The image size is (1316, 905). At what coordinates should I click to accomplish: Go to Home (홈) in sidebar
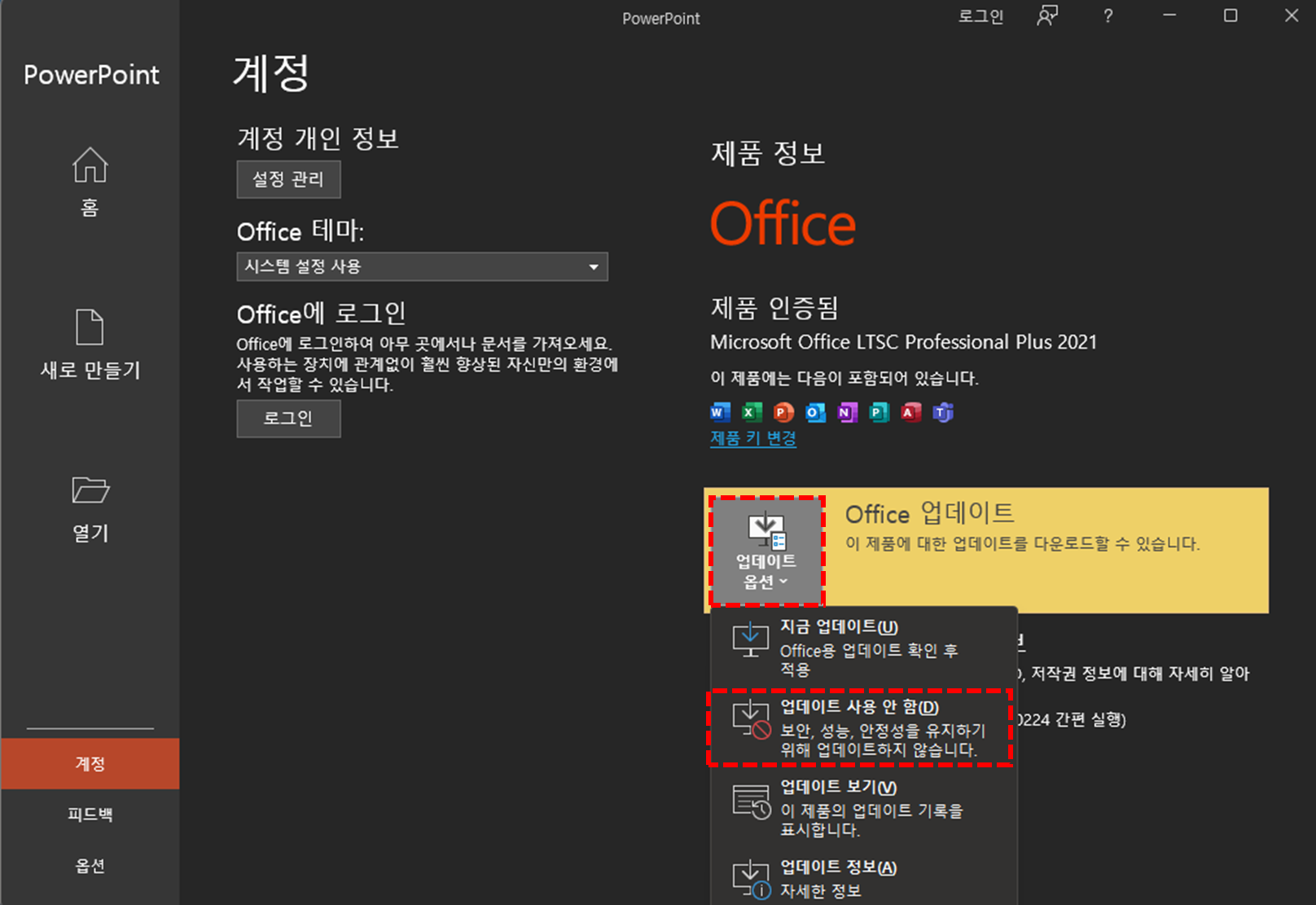pyautogui.click(x=90, y=182)
